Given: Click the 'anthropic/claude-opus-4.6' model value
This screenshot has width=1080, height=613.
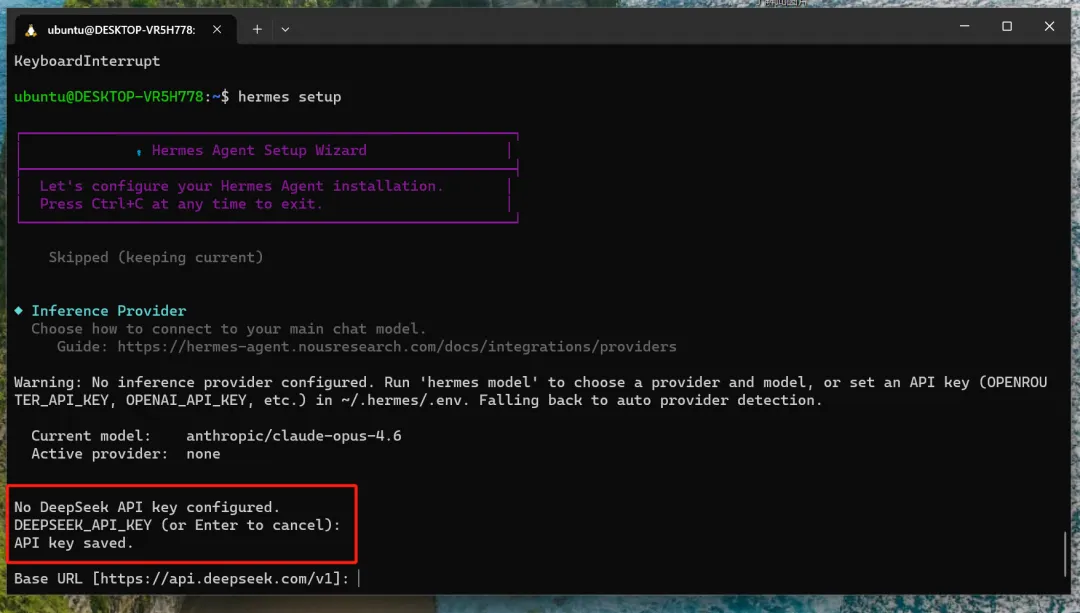Looking at the screenshot, I should click(x=293, y=436).
